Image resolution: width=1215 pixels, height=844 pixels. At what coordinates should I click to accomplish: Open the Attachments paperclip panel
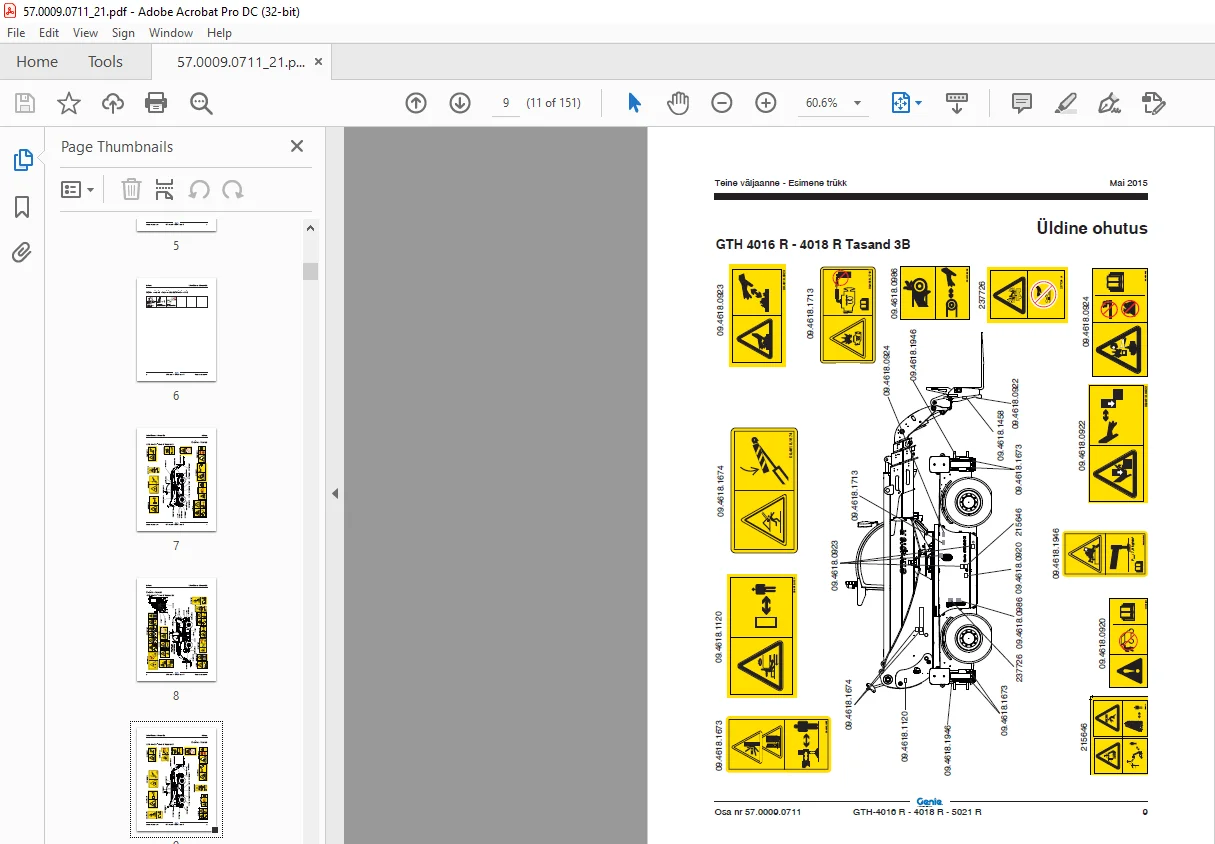[x=22, y=252]
